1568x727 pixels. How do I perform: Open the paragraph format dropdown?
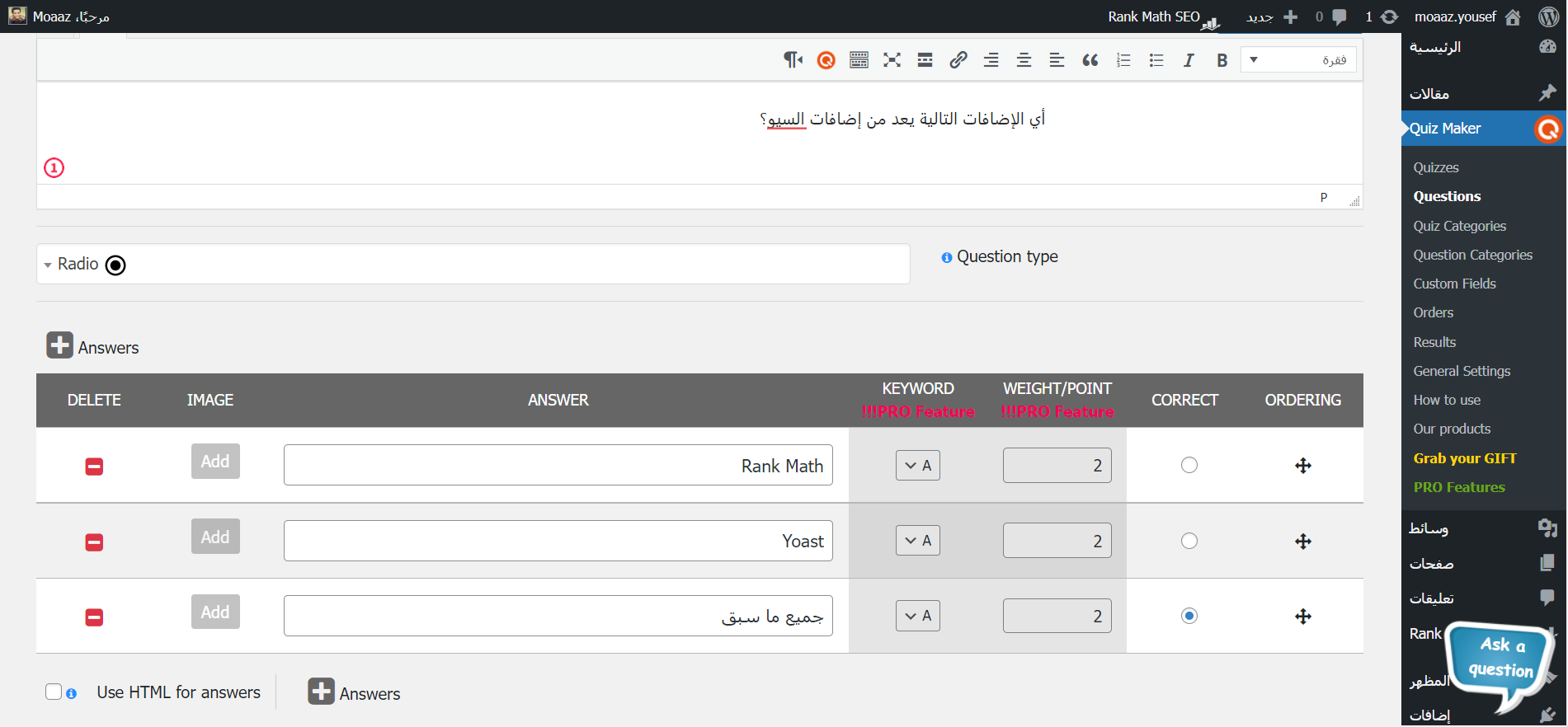pos(1298,60)
